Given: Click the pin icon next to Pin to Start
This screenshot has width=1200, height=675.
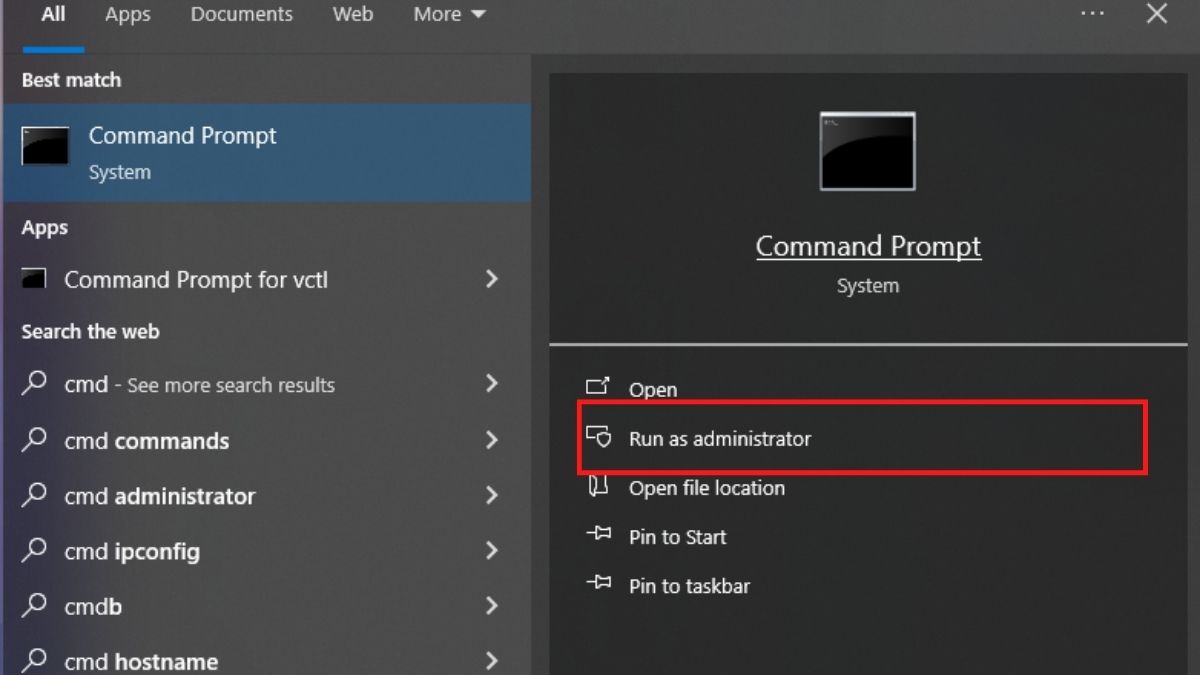Looking at the screenshot, I should pyautogui.click(x=598, y=535).
